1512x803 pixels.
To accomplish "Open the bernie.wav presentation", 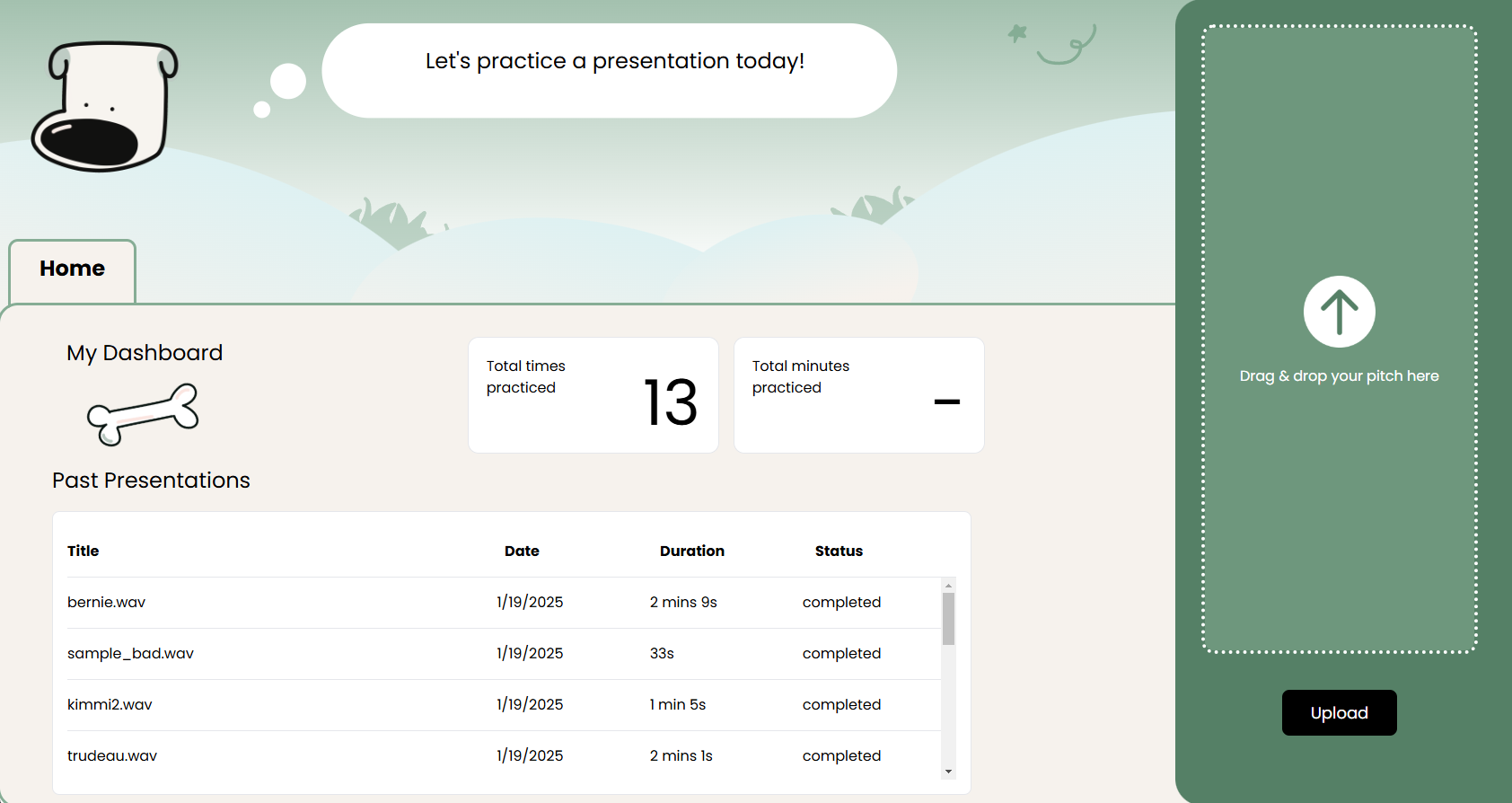I will [106, 602].
